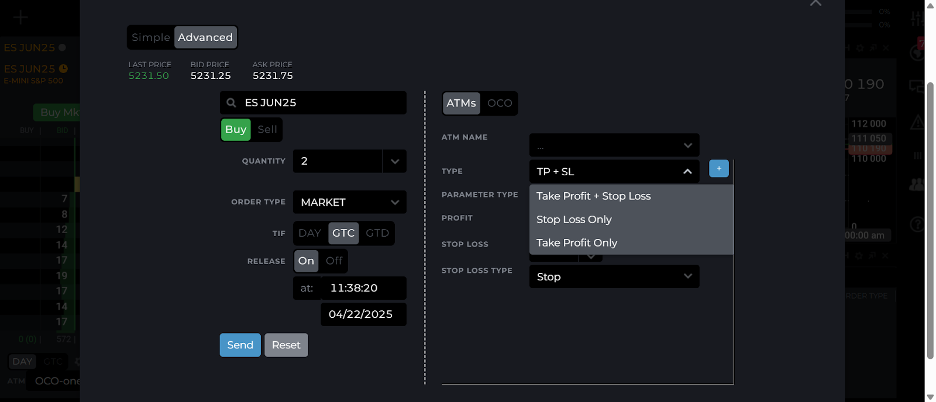The image size is (936, 402).
Task: Click the pop-out icon in upper background panel header
Action: pyautogui.click(x=873, y=47)
